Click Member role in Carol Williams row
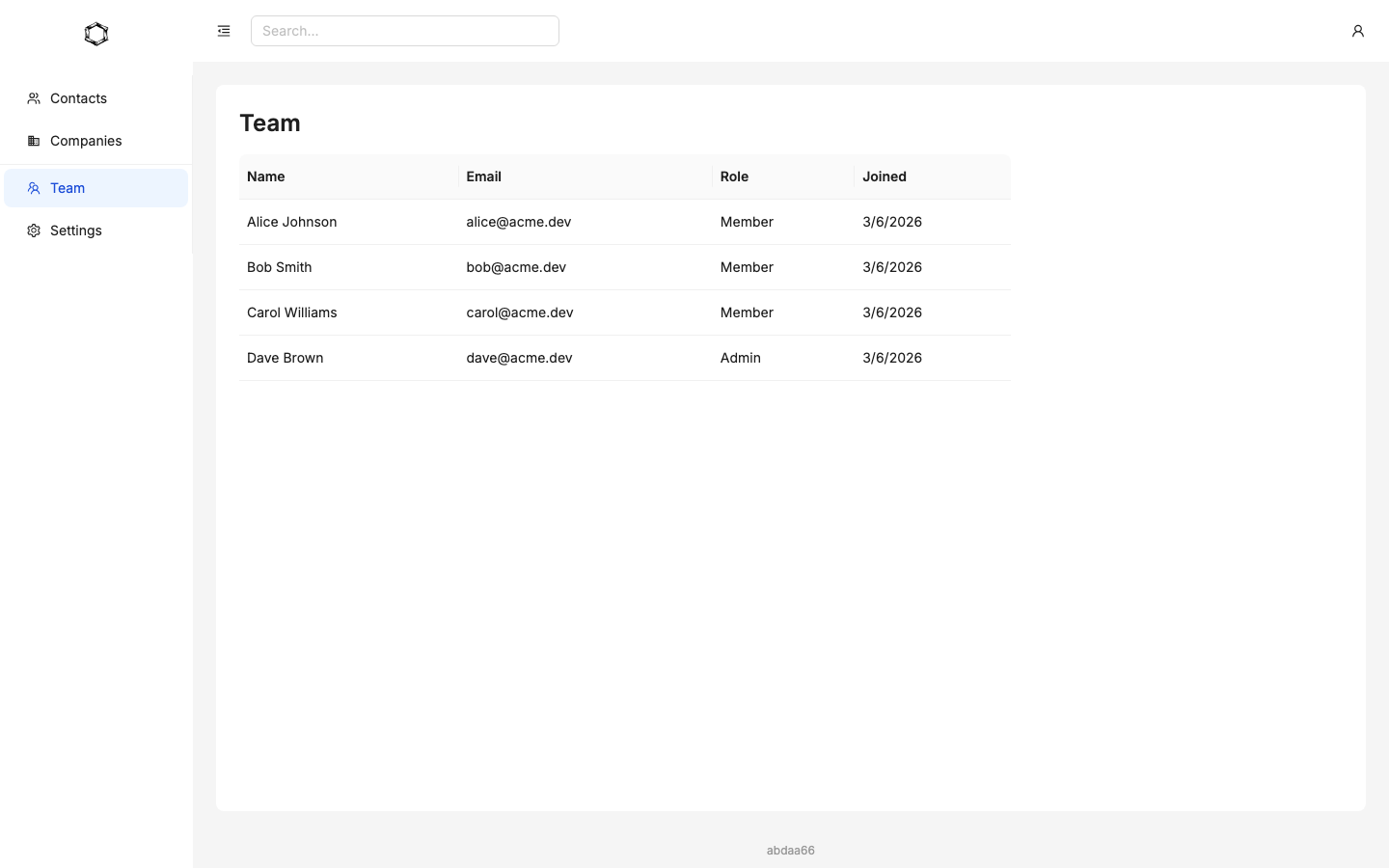 [x=747, y=312]
